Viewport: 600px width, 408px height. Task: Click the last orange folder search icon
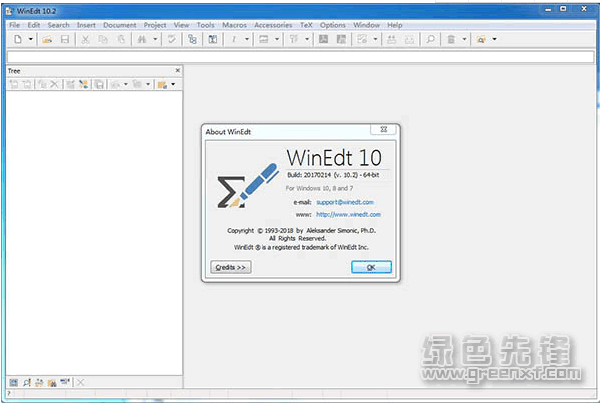481,39
